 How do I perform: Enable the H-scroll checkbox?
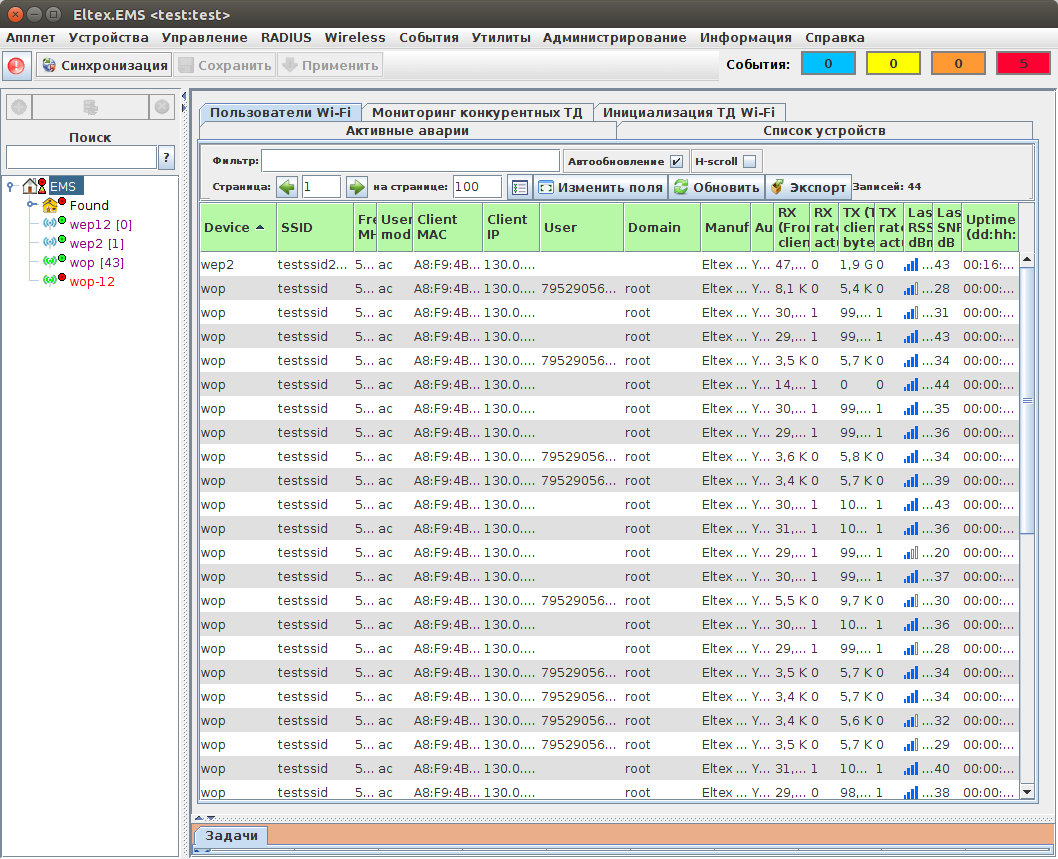pos(749,161)
